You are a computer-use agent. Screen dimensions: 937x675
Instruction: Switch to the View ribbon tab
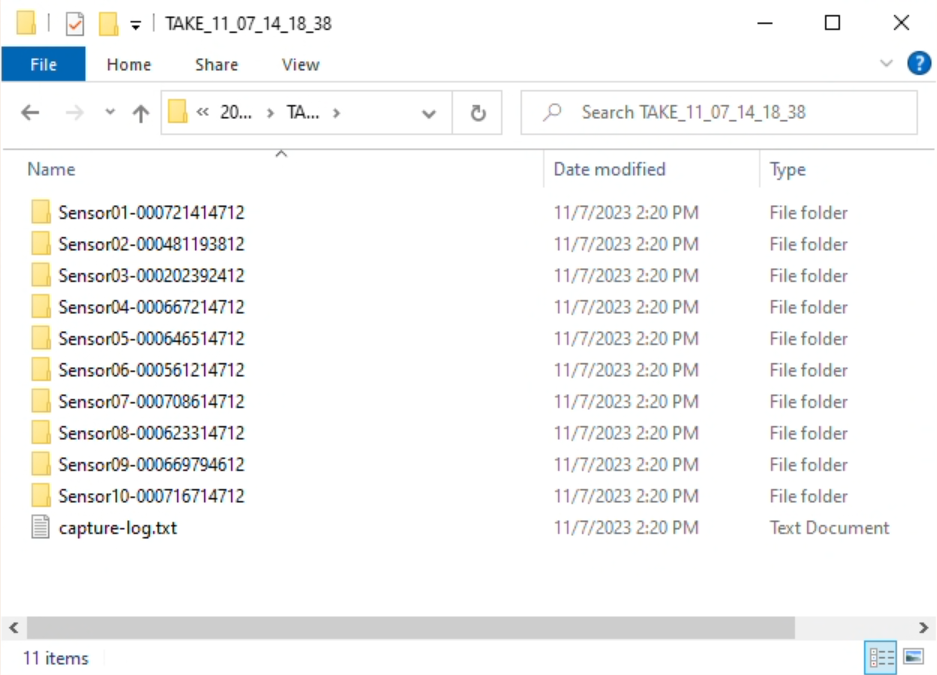click(x=300, y=64)
